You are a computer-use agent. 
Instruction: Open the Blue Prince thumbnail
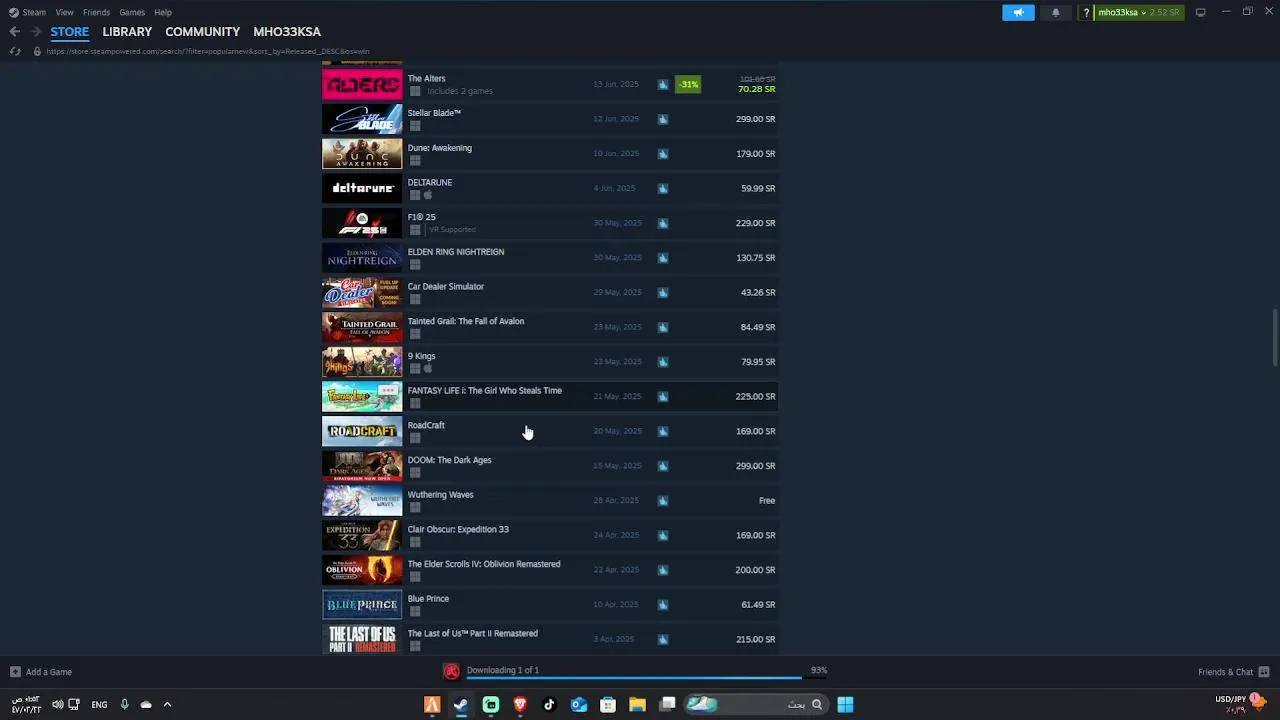[x=362, y=604]
